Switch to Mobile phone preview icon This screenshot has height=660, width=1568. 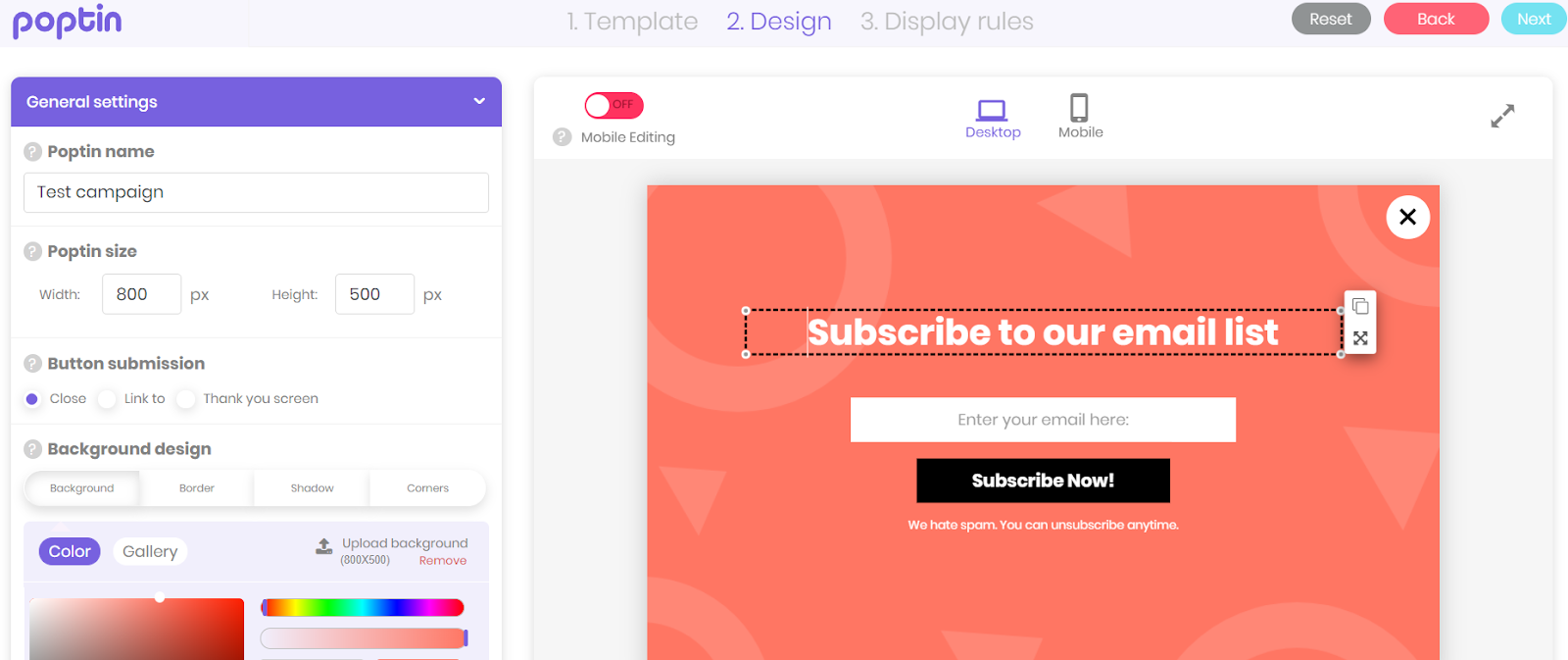point(1079,107)
